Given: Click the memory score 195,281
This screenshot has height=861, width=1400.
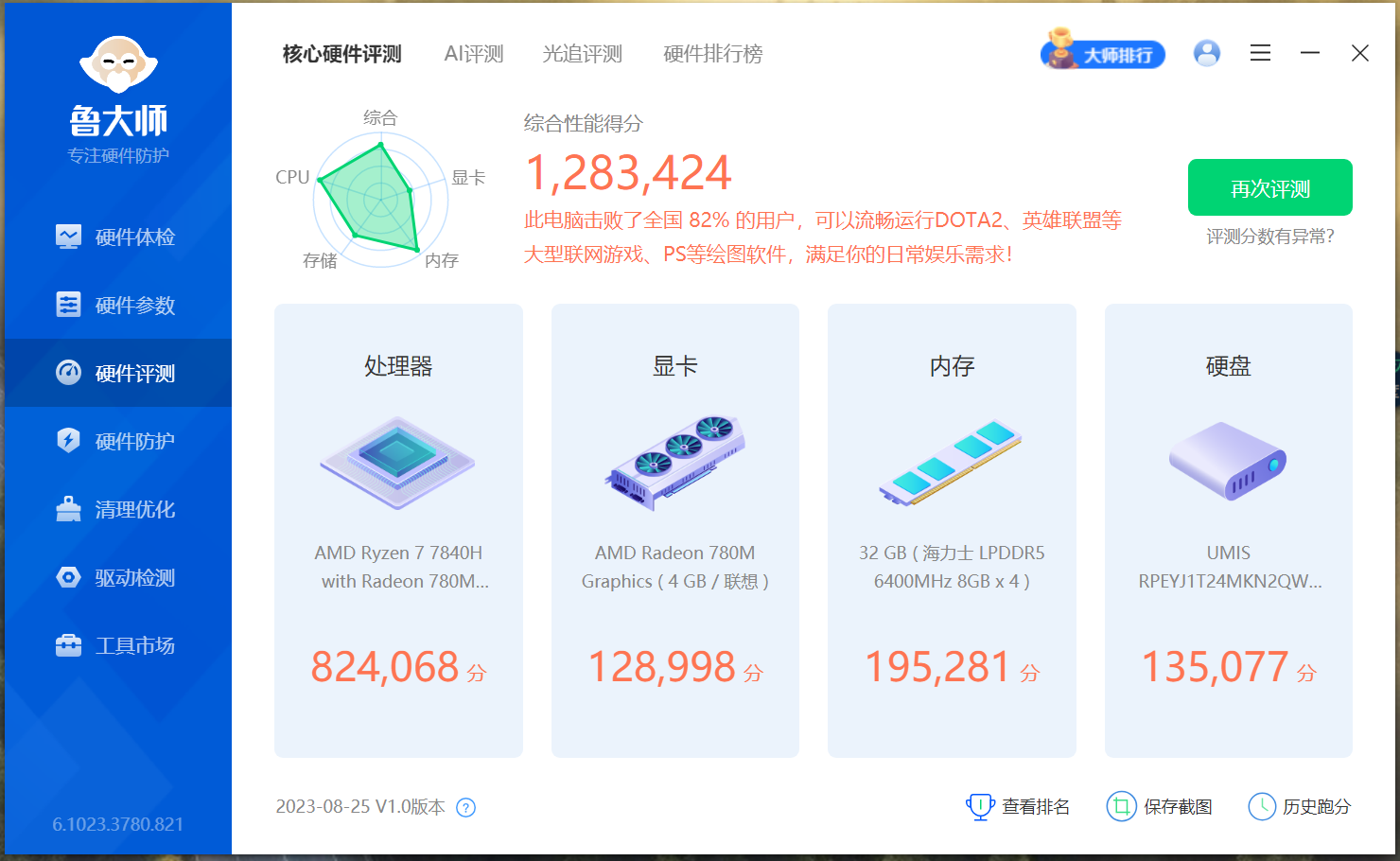Looking at the screenshot, I should point(938,667).
